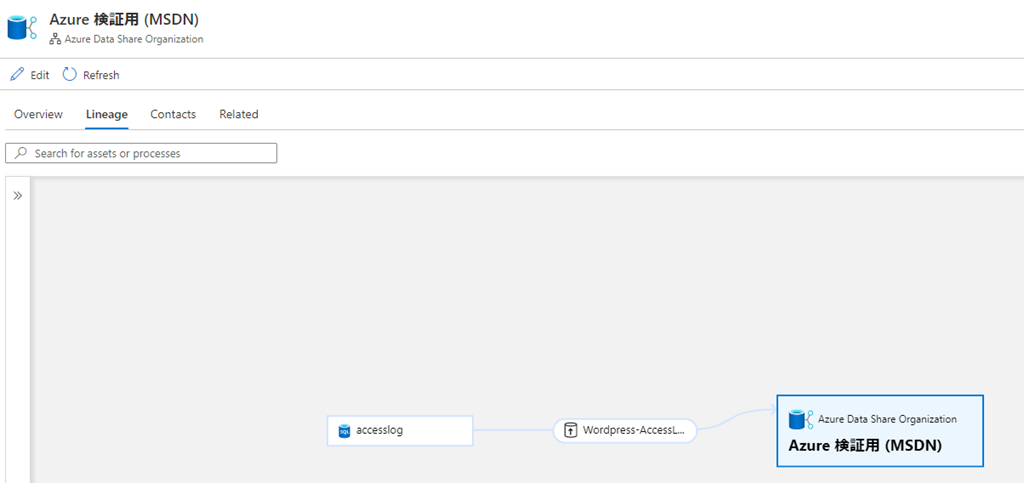Image resolution: width=1024 pixels, height=483 pixels.
Task: Click the Azure Data Share Organization subtitle
Action: click(x=134, y=39)
